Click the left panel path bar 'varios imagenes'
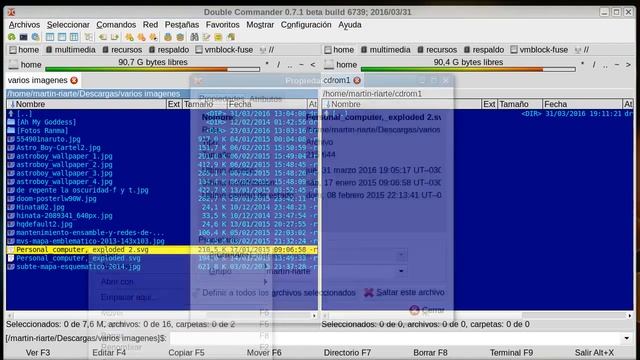The image size is (640, 360). [x=162, y=94]
